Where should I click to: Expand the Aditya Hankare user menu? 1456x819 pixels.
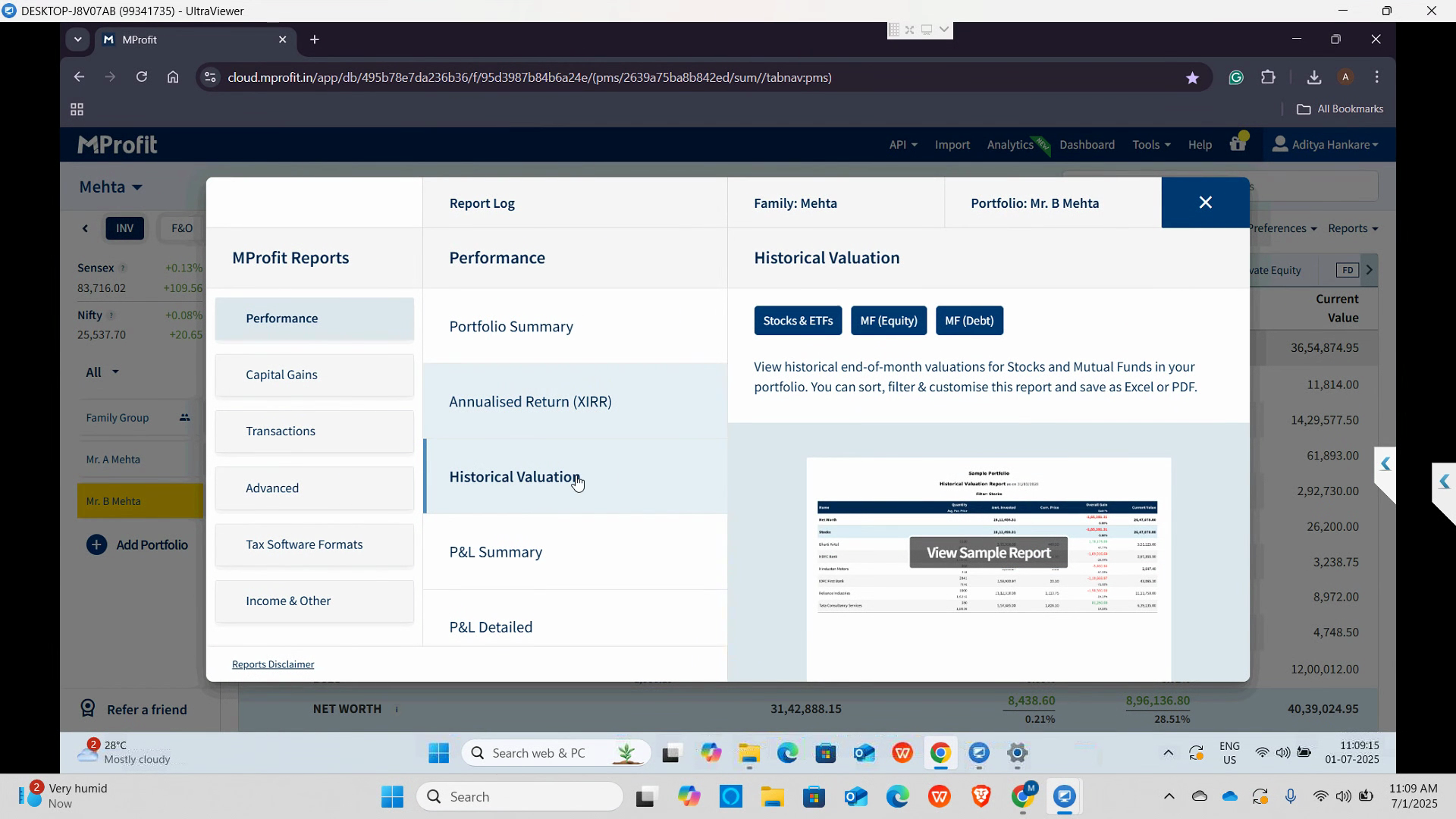coord(1326,144)
